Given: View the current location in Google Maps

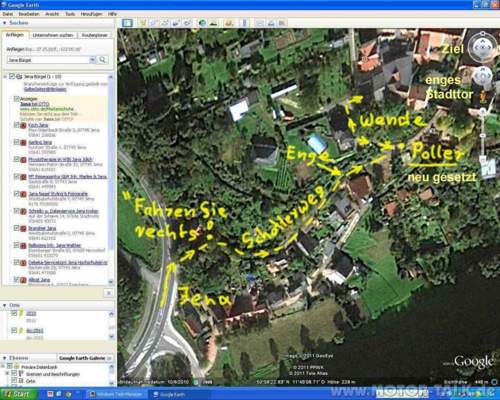Looking at the screenshot, I should pos(282,23).
